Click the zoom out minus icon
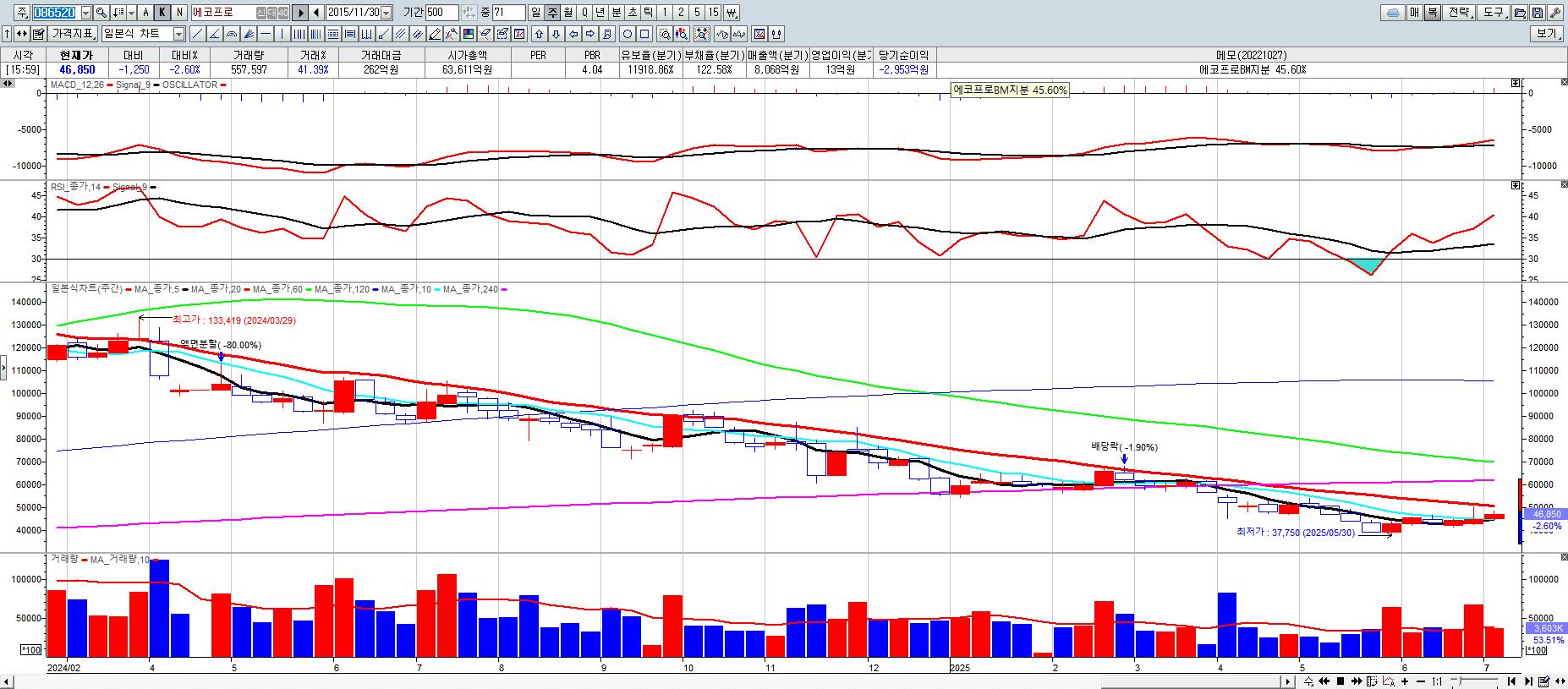 [1420, 681]
